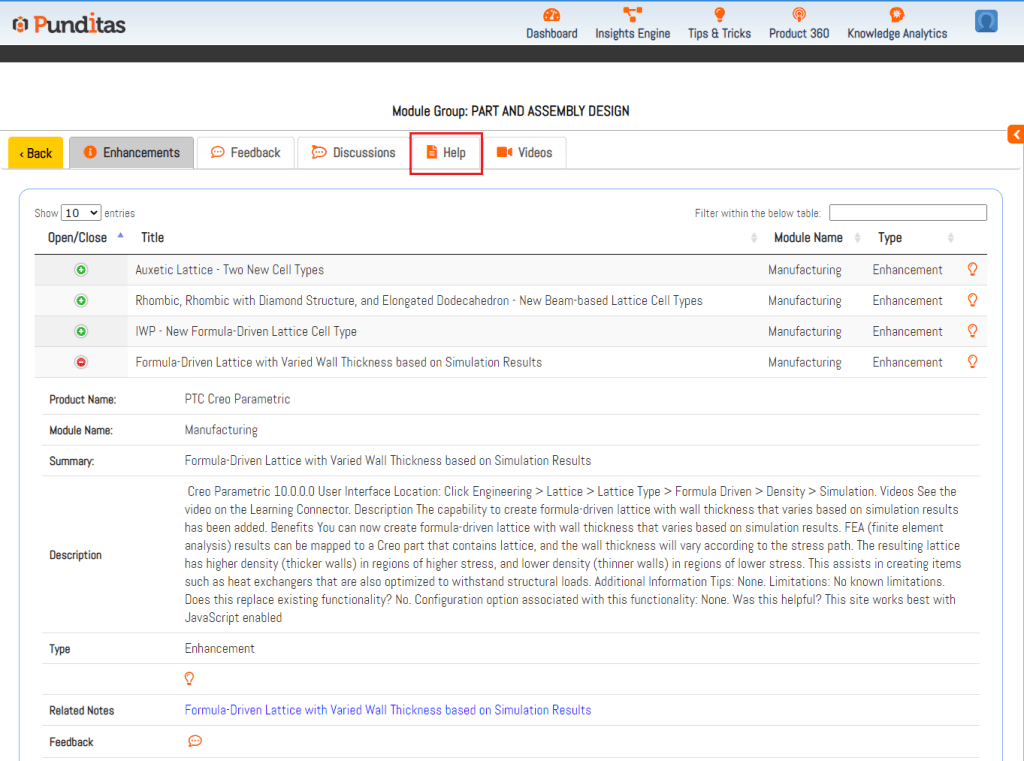Click lightbulb icon in Auxetic Lattice row
The width and height of the screenshot is (1024, 761).
pyautogui.click(x=972, y=269)
